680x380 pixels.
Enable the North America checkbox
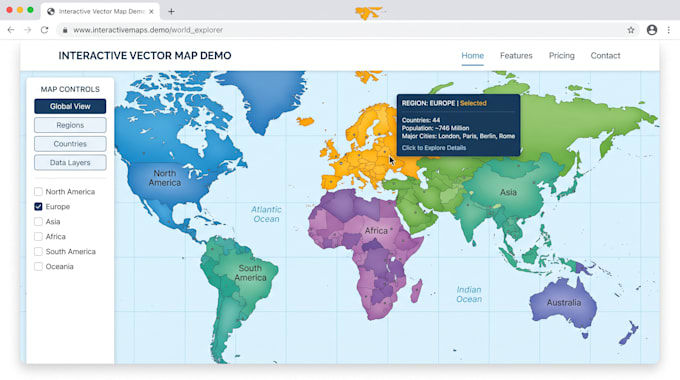click(38, 191)
